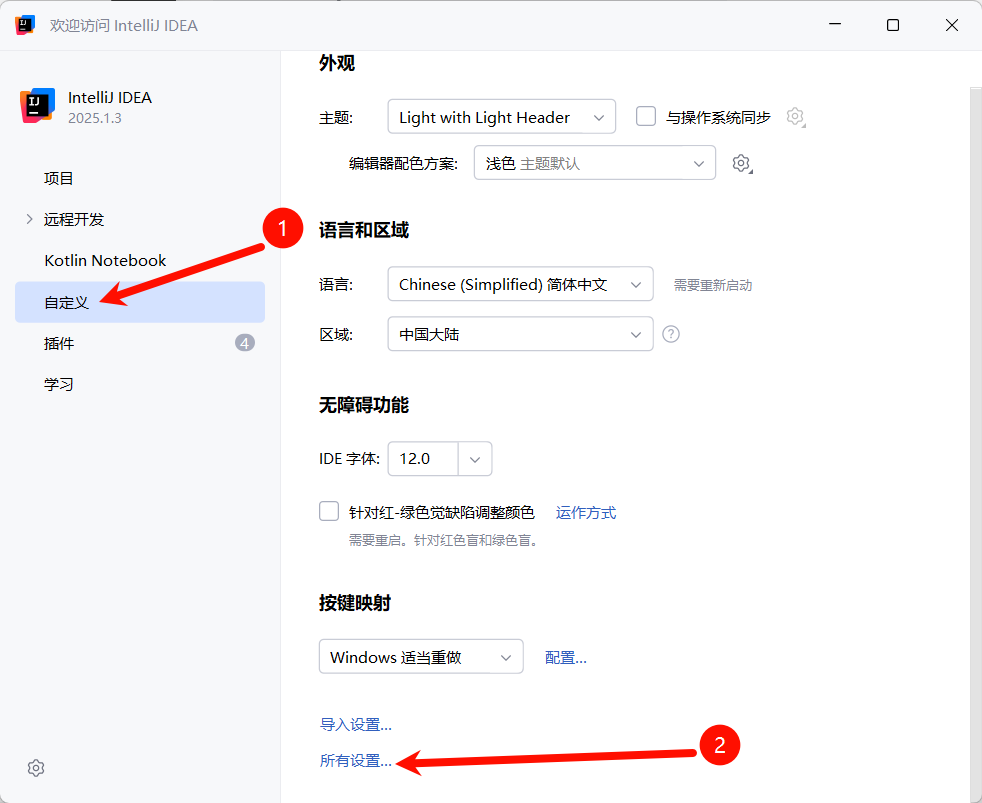Open 学习 in the sidebar
Image resolution: width=982 pixels, height=803 pixels.
pos(59,384)
